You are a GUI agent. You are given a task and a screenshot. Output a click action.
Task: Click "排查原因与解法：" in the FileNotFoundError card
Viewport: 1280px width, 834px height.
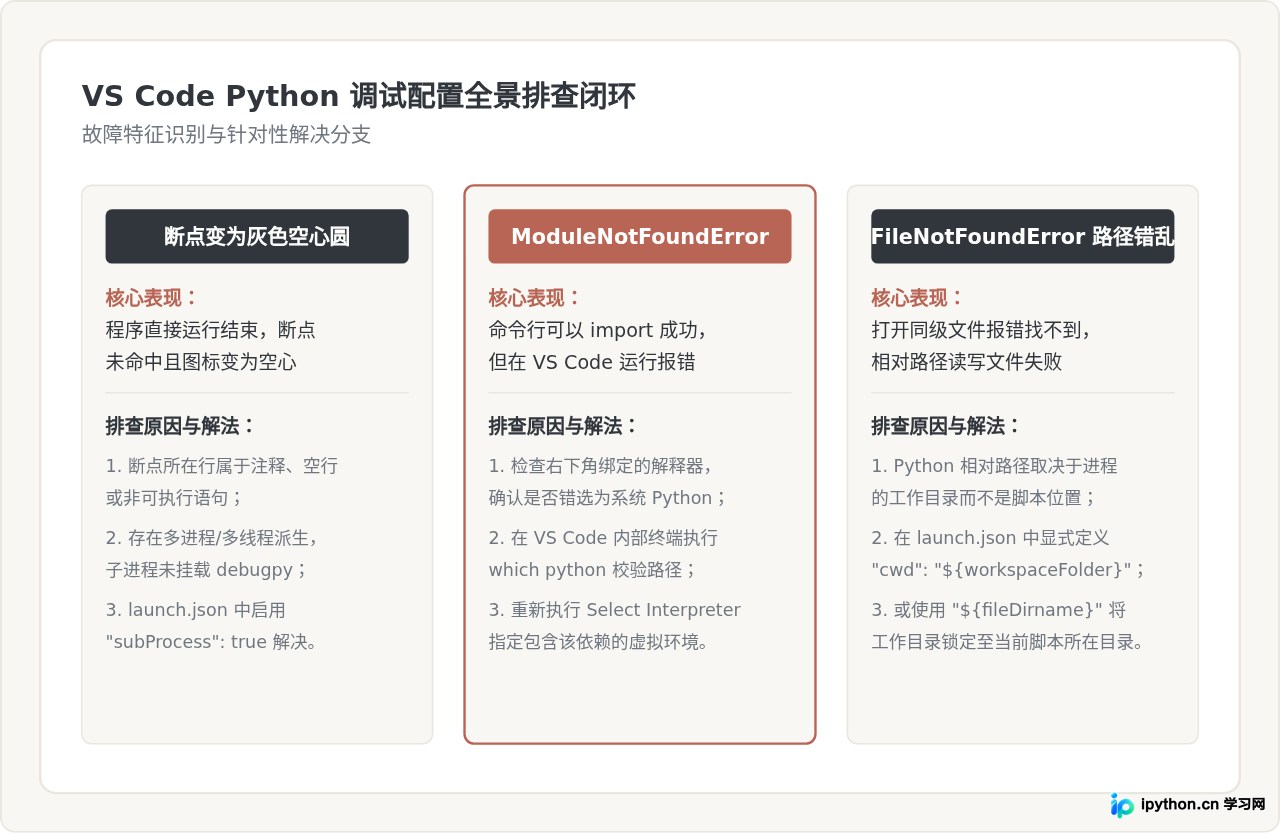coord(947,426)
